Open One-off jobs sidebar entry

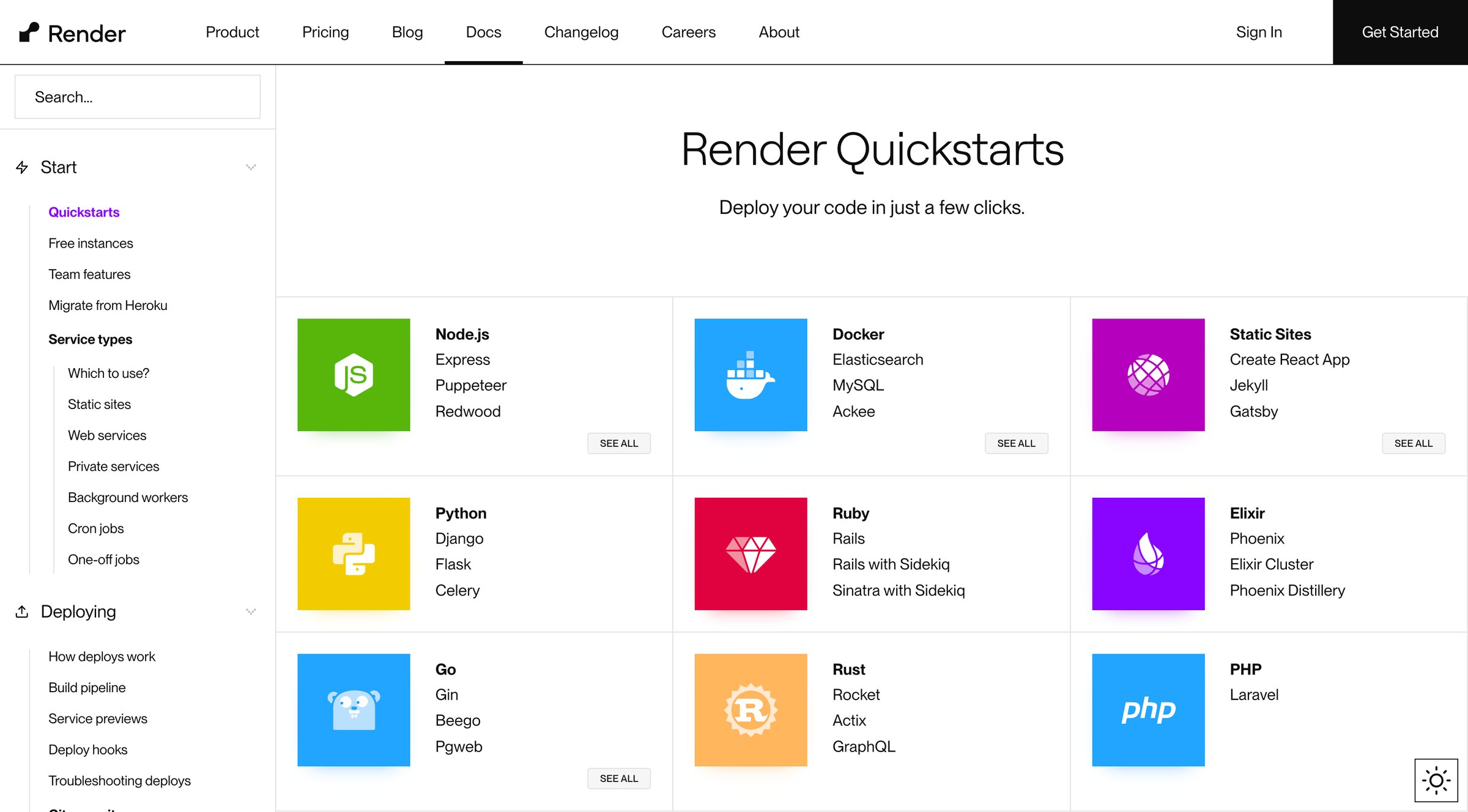point(103,559)
